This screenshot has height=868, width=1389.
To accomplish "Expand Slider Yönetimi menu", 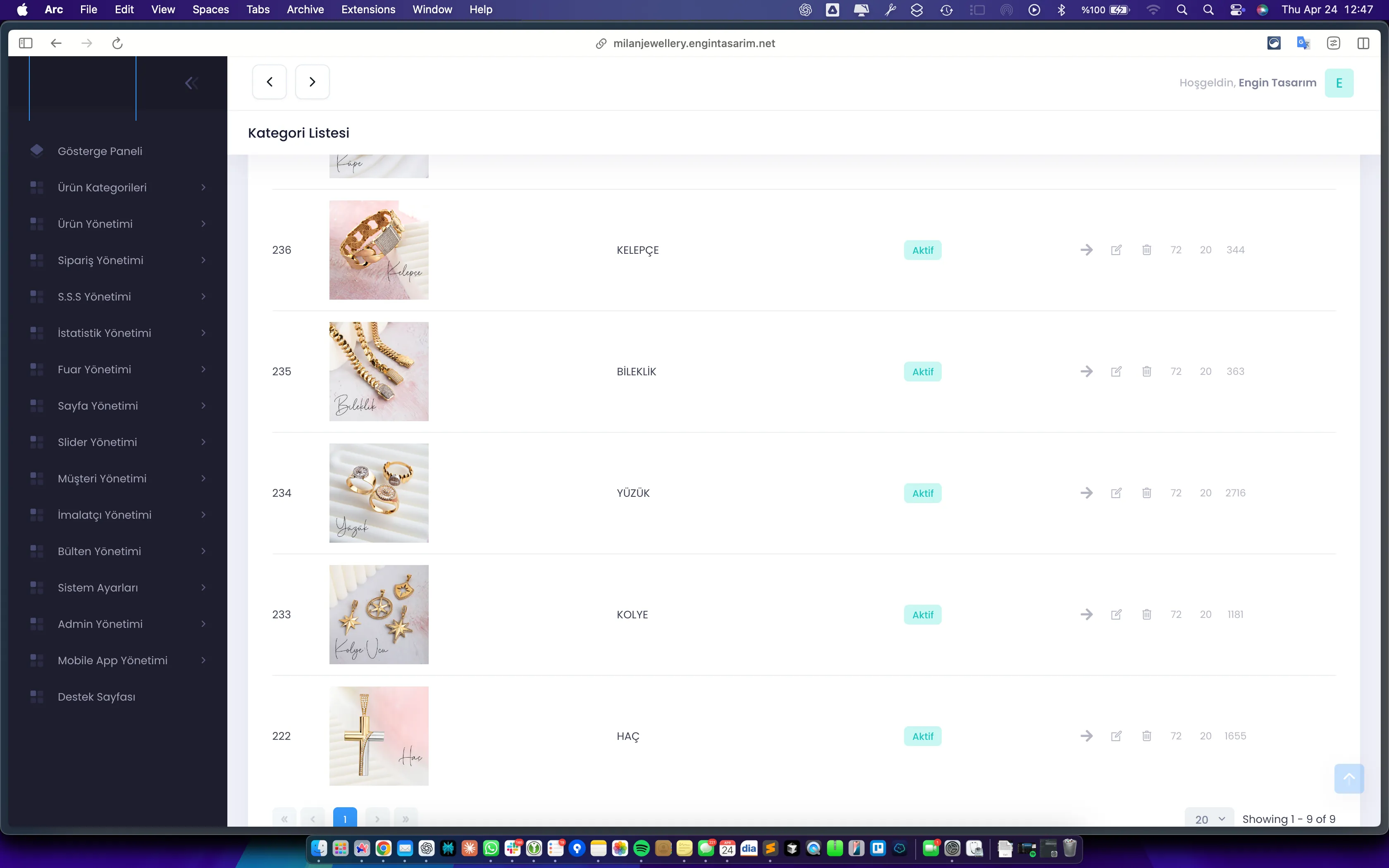I will coord(118,442).
